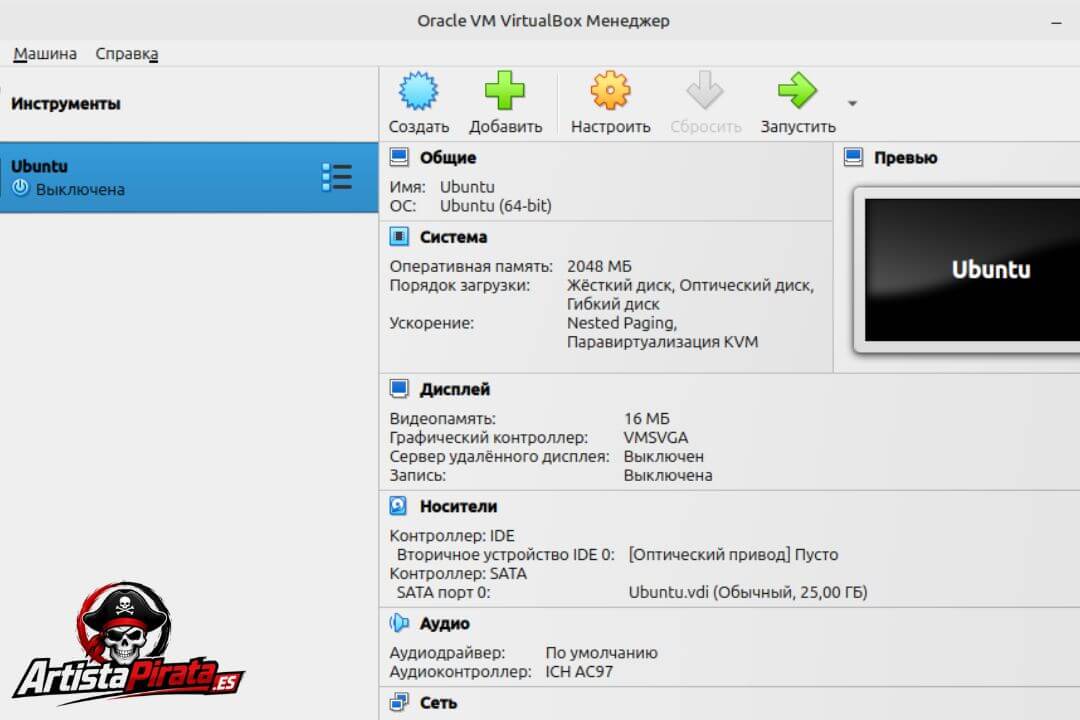Click the Носители disk icon
1080x720 pixels.
pyautogui.click(x=398, y=506)
